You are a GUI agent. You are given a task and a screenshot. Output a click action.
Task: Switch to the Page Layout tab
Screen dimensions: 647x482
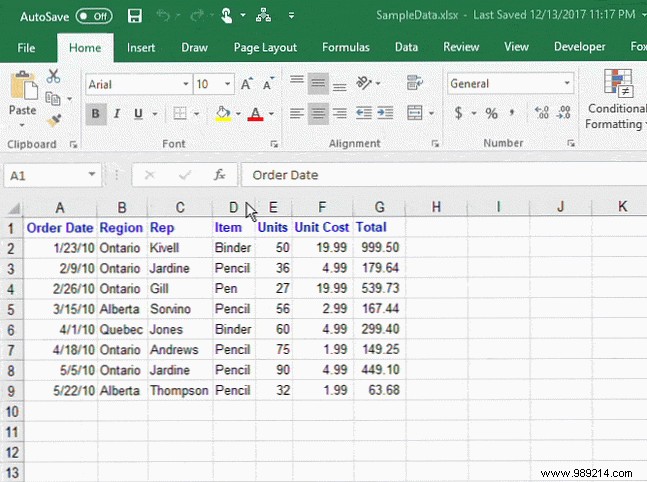tap(265, 47)
